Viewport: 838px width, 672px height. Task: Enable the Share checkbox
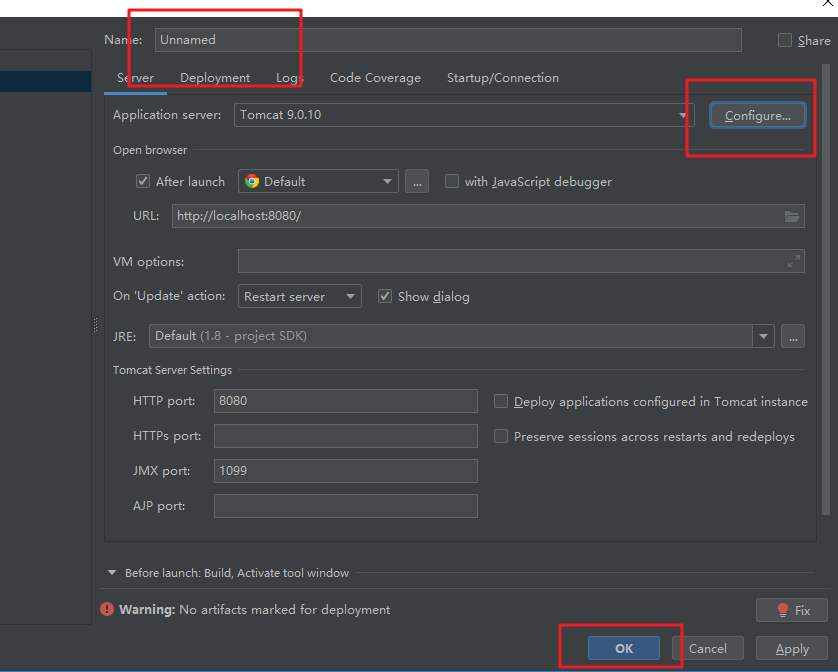(785, 40)
